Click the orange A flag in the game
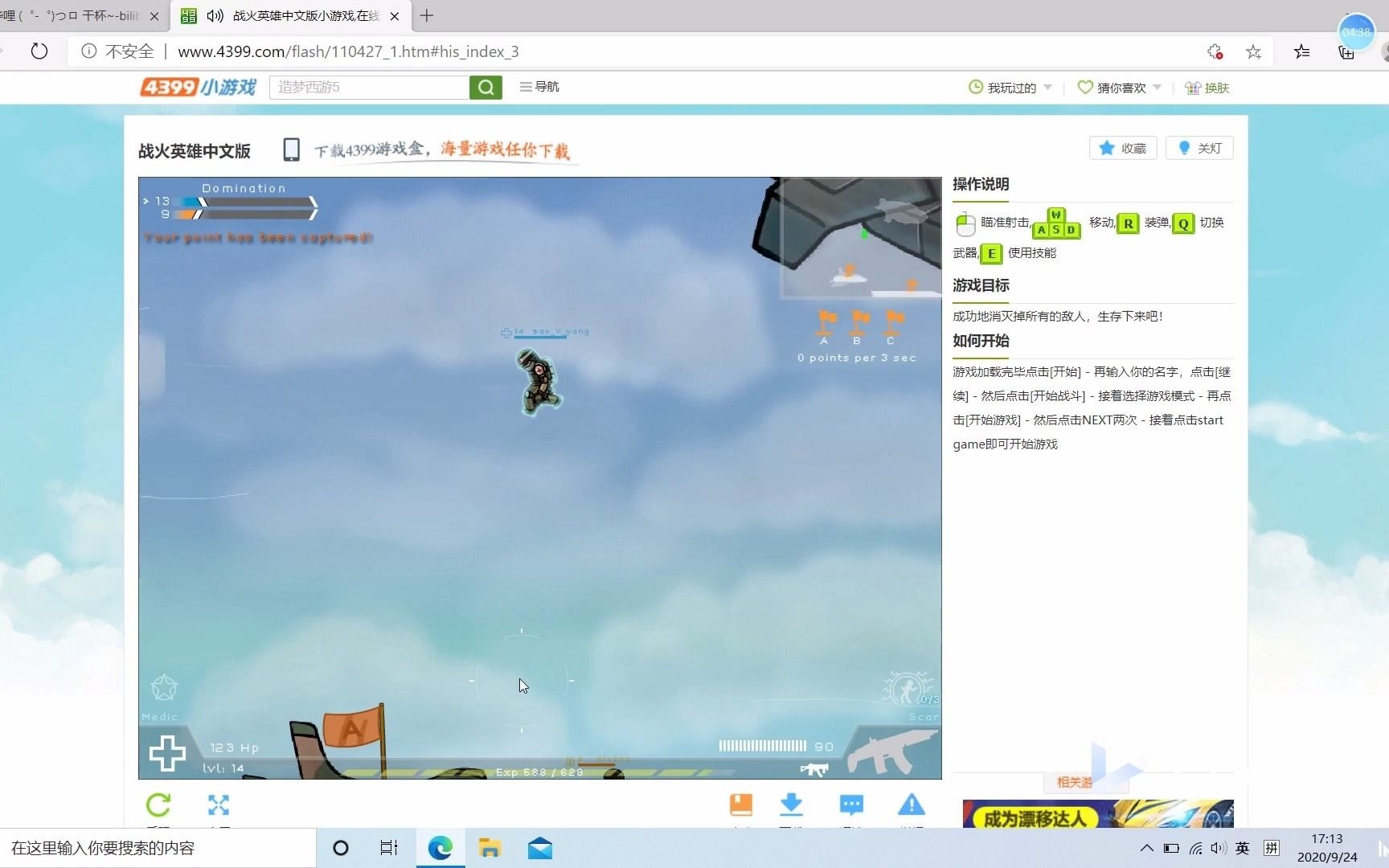 pyautogui.click(x=354, y=727)
